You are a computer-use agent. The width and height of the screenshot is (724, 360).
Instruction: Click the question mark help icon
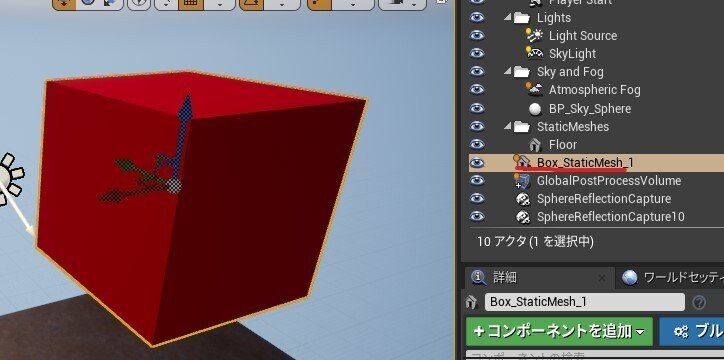pos(699,302)
